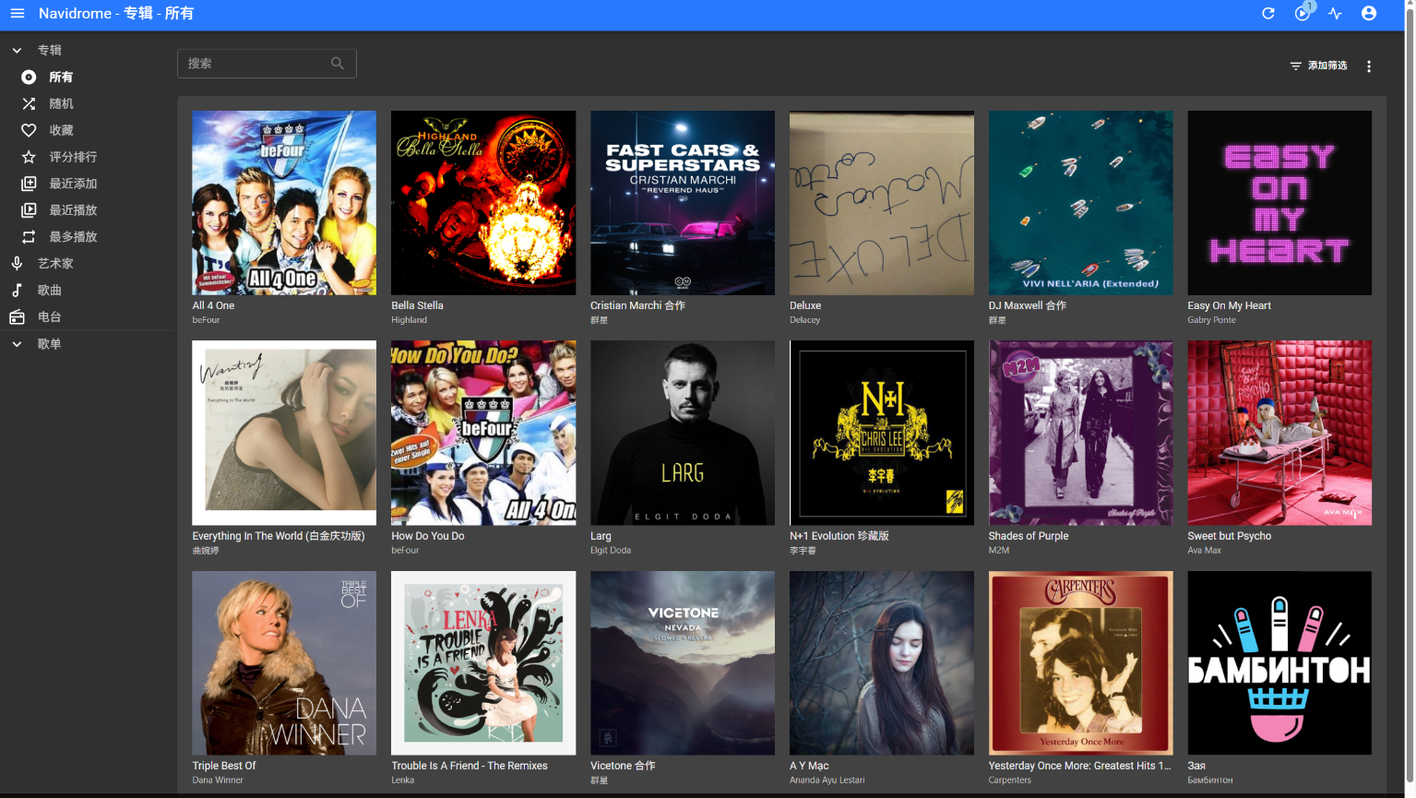Expand the 歌单 section chevron
Screen dimensions: 1416x798
[17, 344]
